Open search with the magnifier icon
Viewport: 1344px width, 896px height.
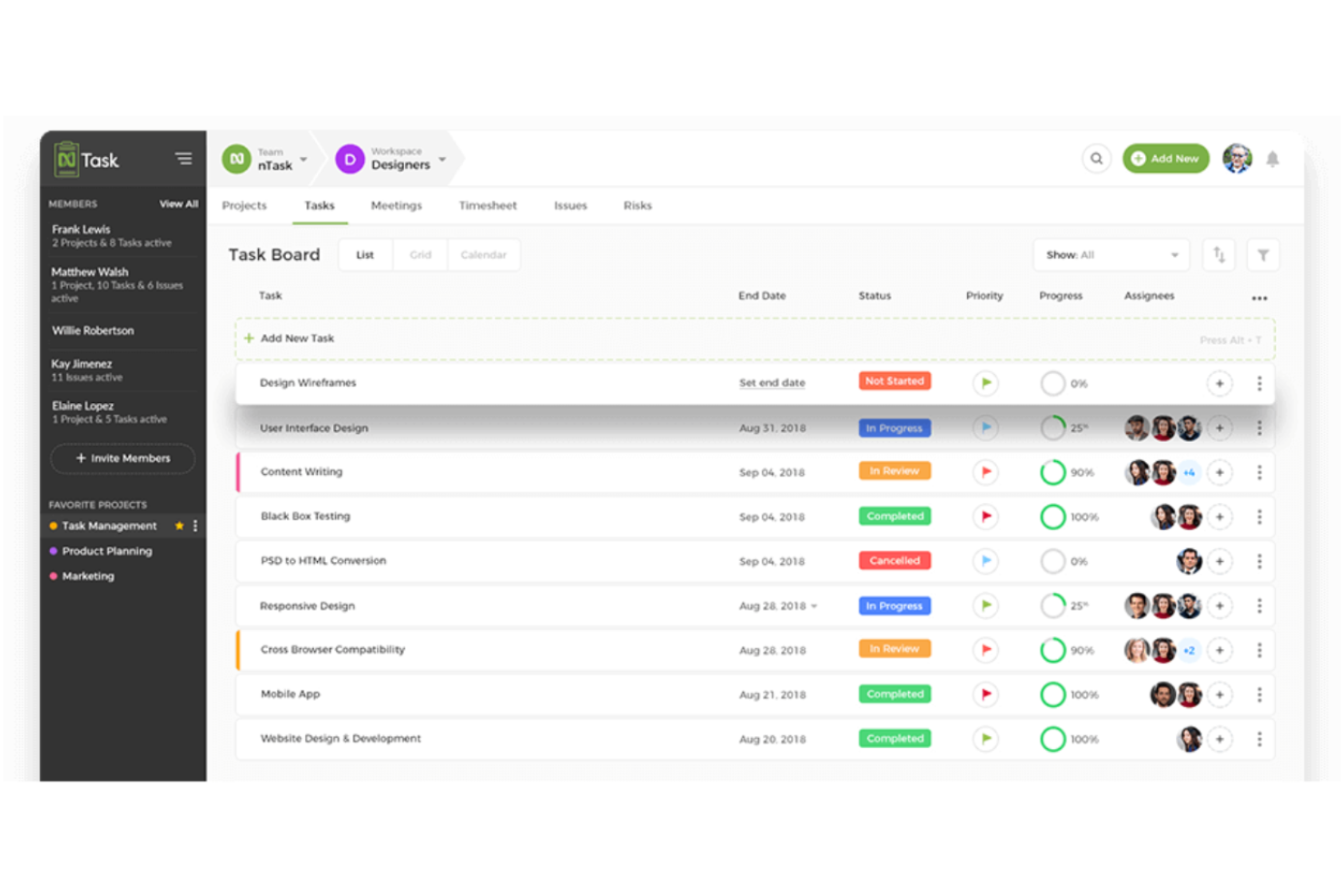click(1096, 159)
